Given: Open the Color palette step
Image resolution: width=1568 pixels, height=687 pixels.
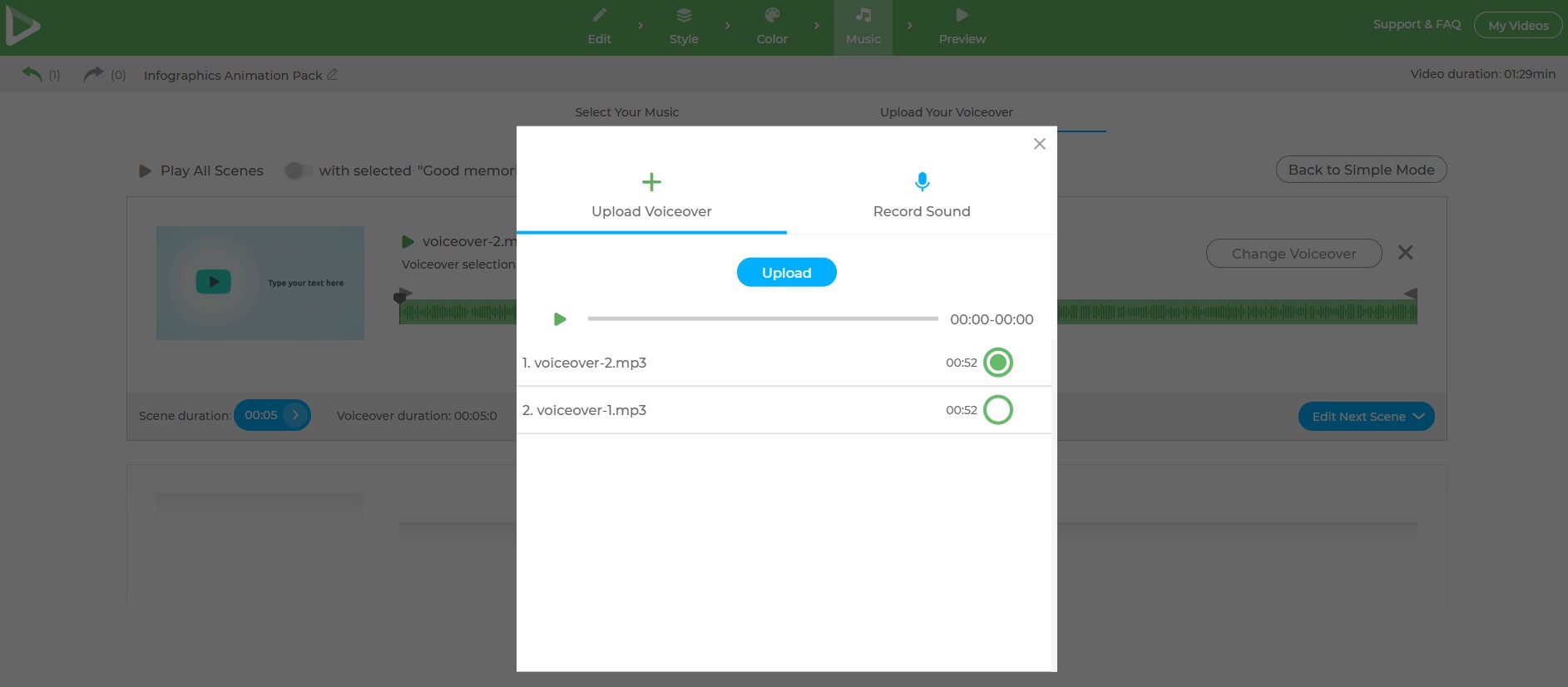Looking at the screenshot, I should [x=772, y=27].
